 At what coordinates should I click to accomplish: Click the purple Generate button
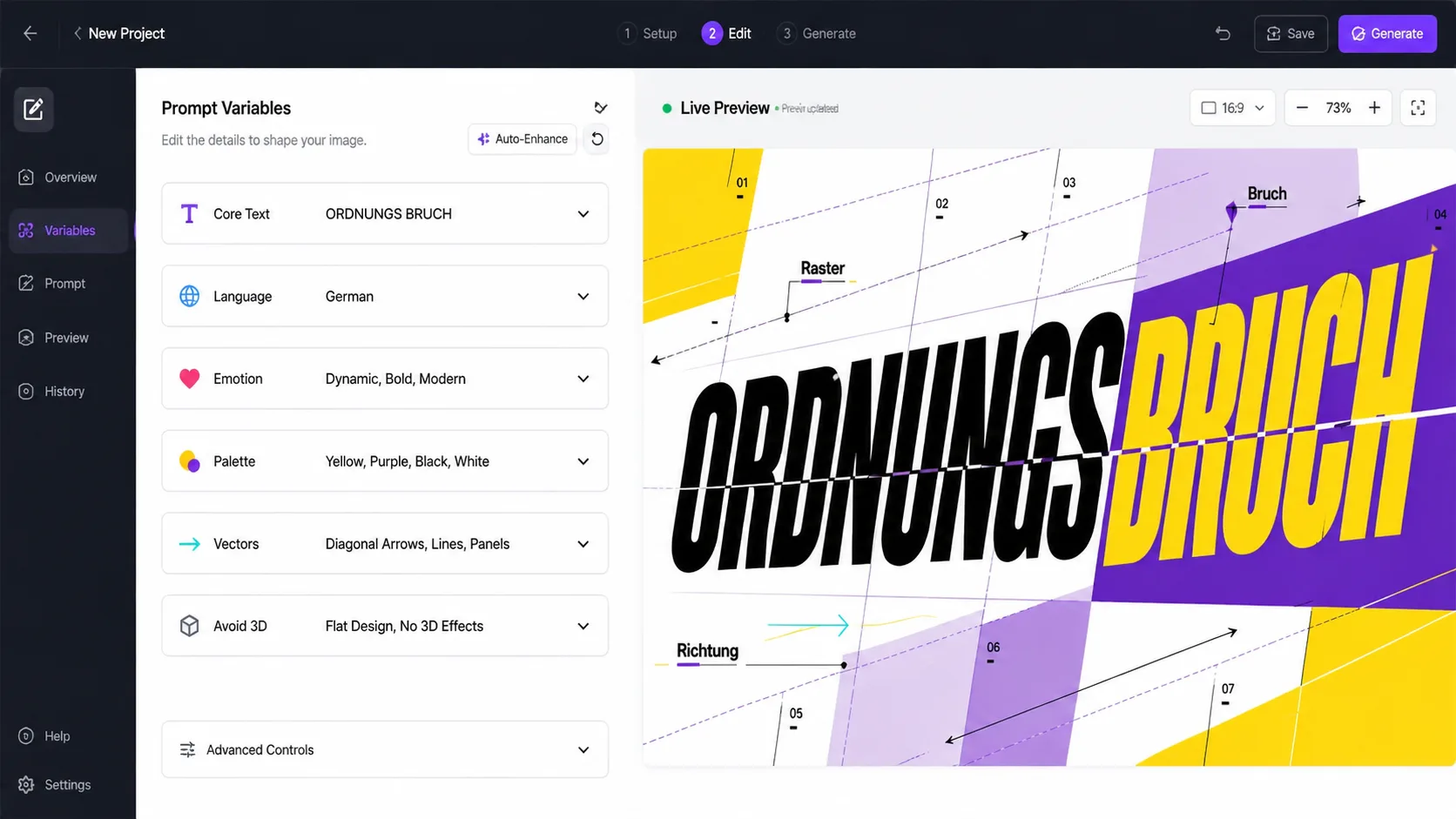pos(1386,33)
